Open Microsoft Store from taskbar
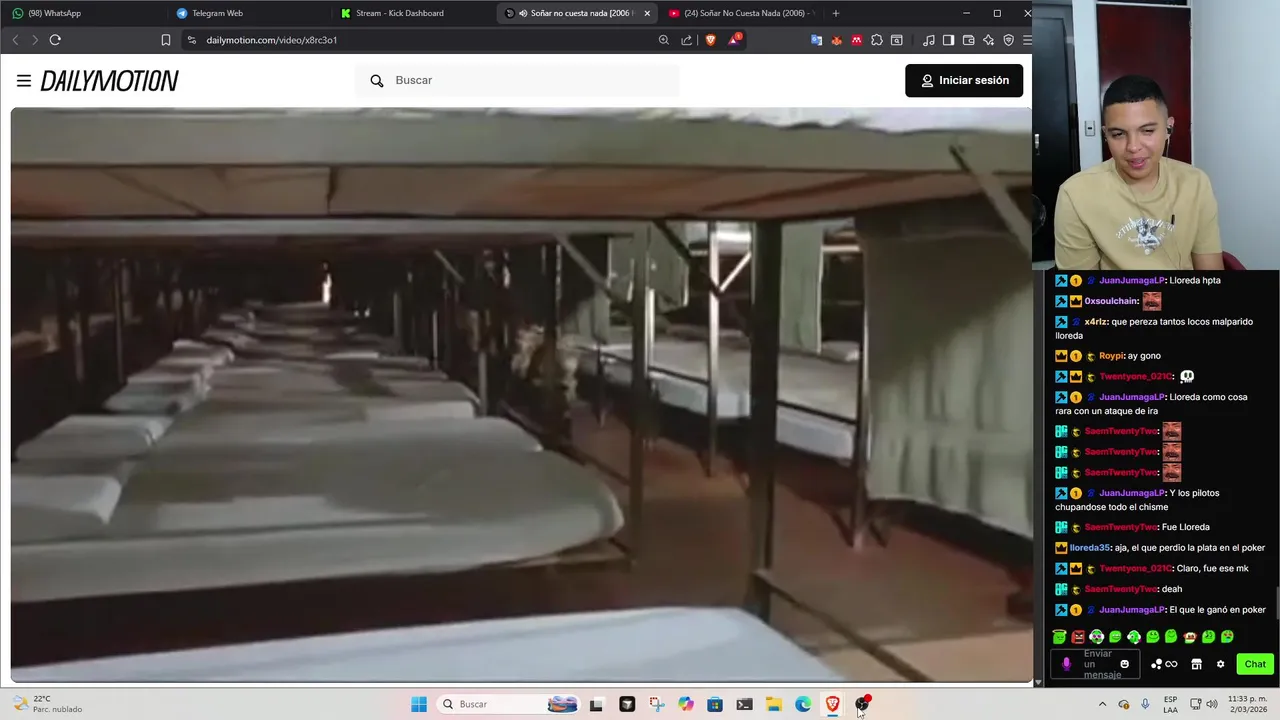 (x=715, y=704)
